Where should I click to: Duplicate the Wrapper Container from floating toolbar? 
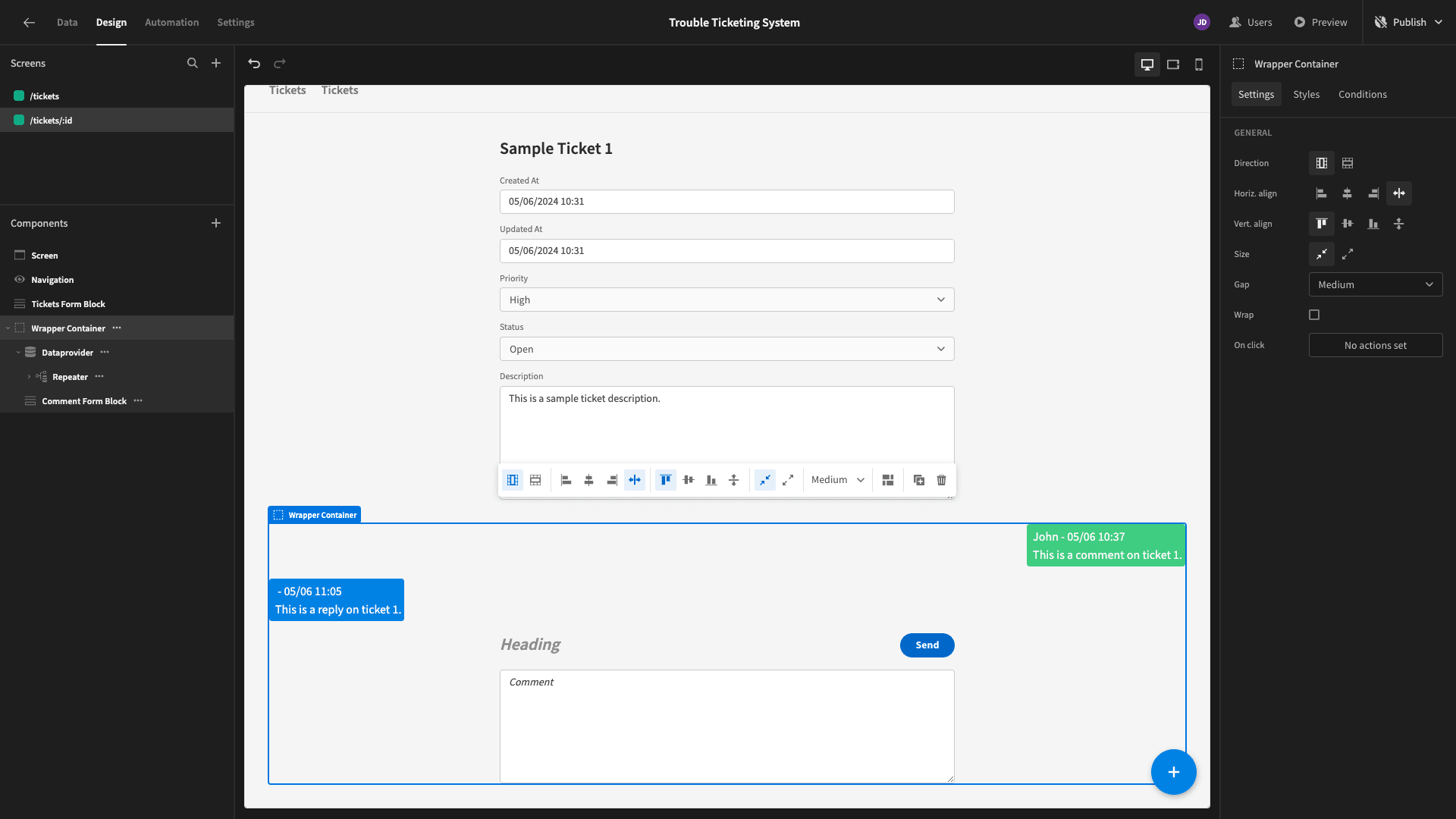click(919, 480)
